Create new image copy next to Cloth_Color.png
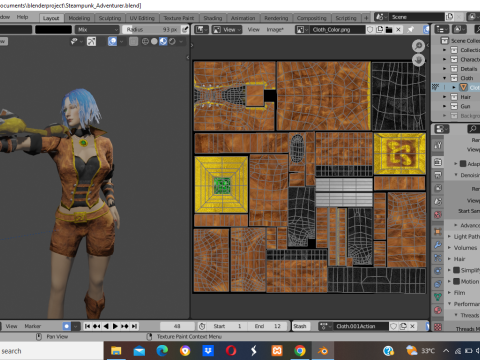The width and height of the screenshot is (480, 360). point(380,30)
